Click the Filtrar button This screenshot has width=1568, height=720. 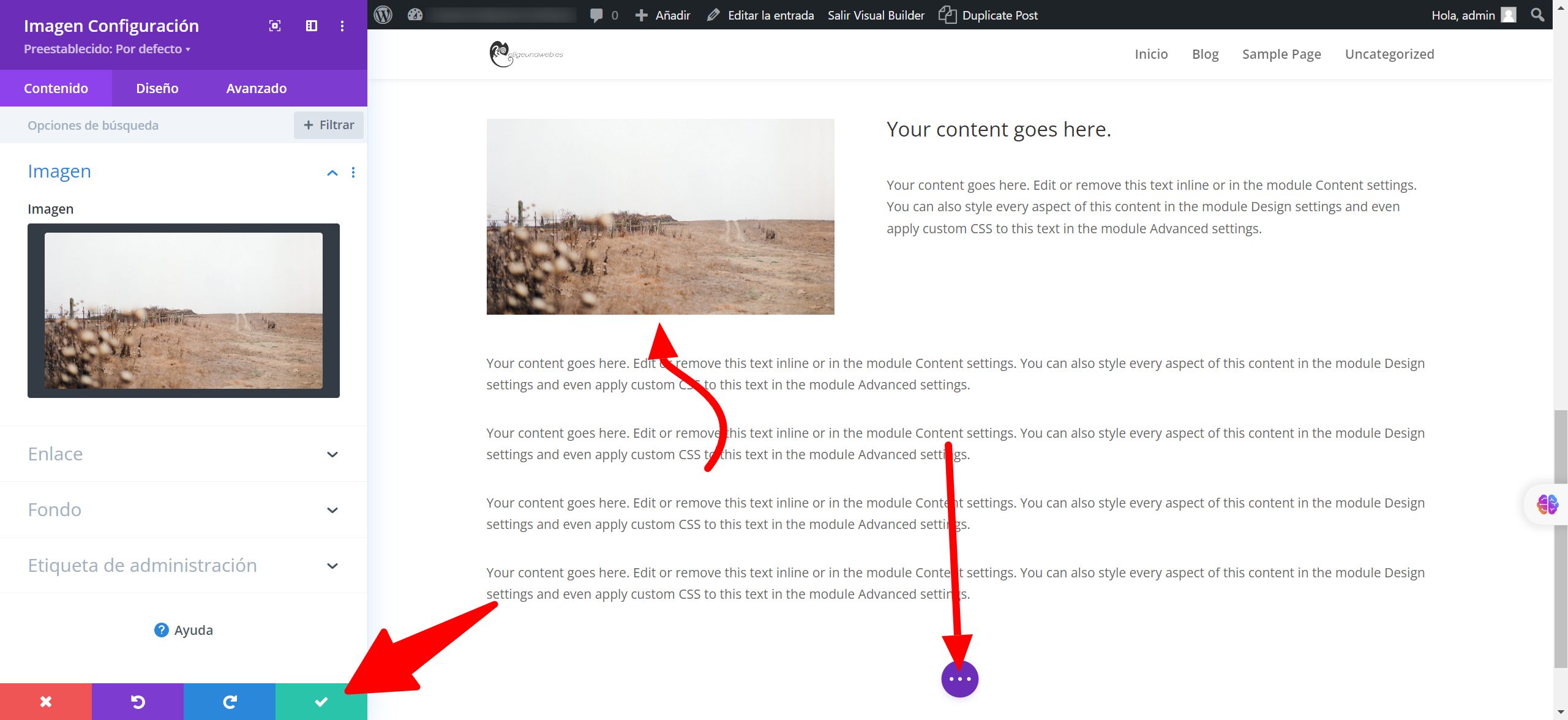click(x=329, y=125)
